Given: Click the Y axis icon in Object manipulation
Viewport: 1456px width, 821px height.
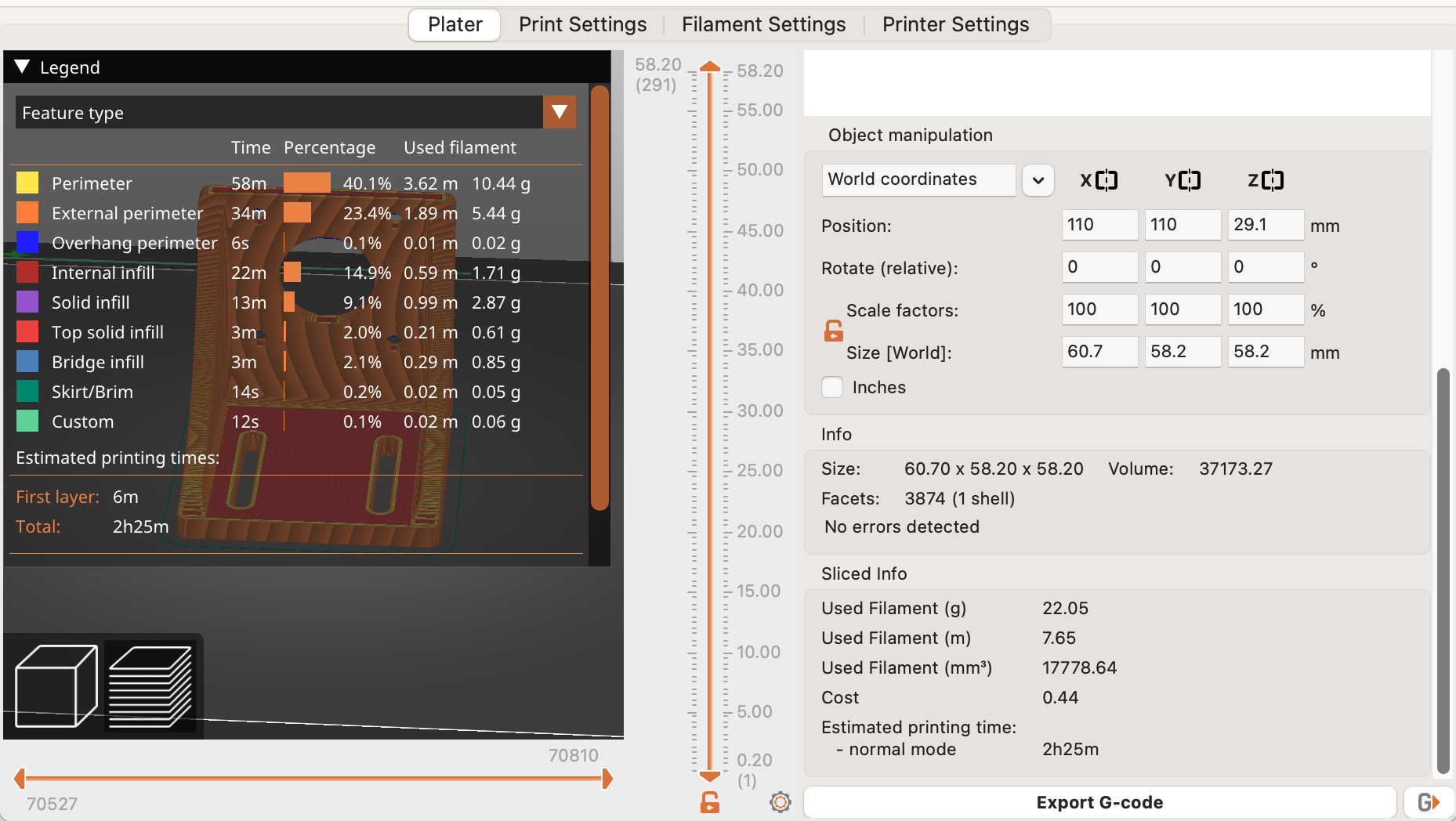Looking at the screenshot, I should (1189, 179).
